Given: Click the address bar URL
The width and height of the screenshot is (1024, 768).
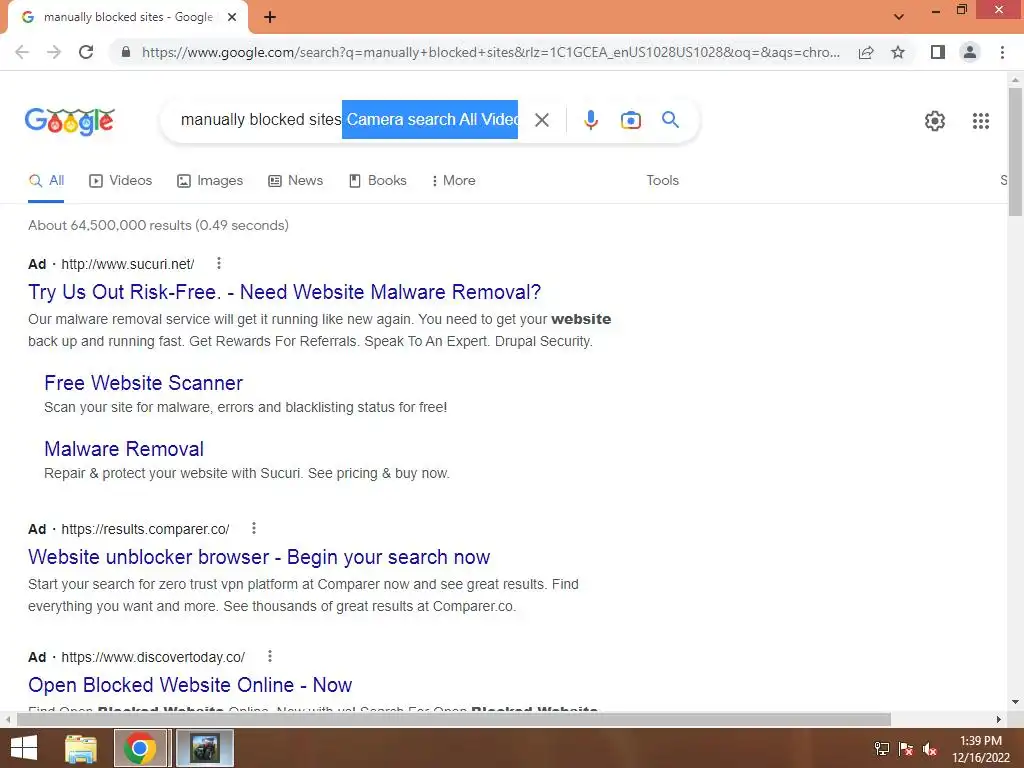Looking at the screenshot, I should pos(490,52).
